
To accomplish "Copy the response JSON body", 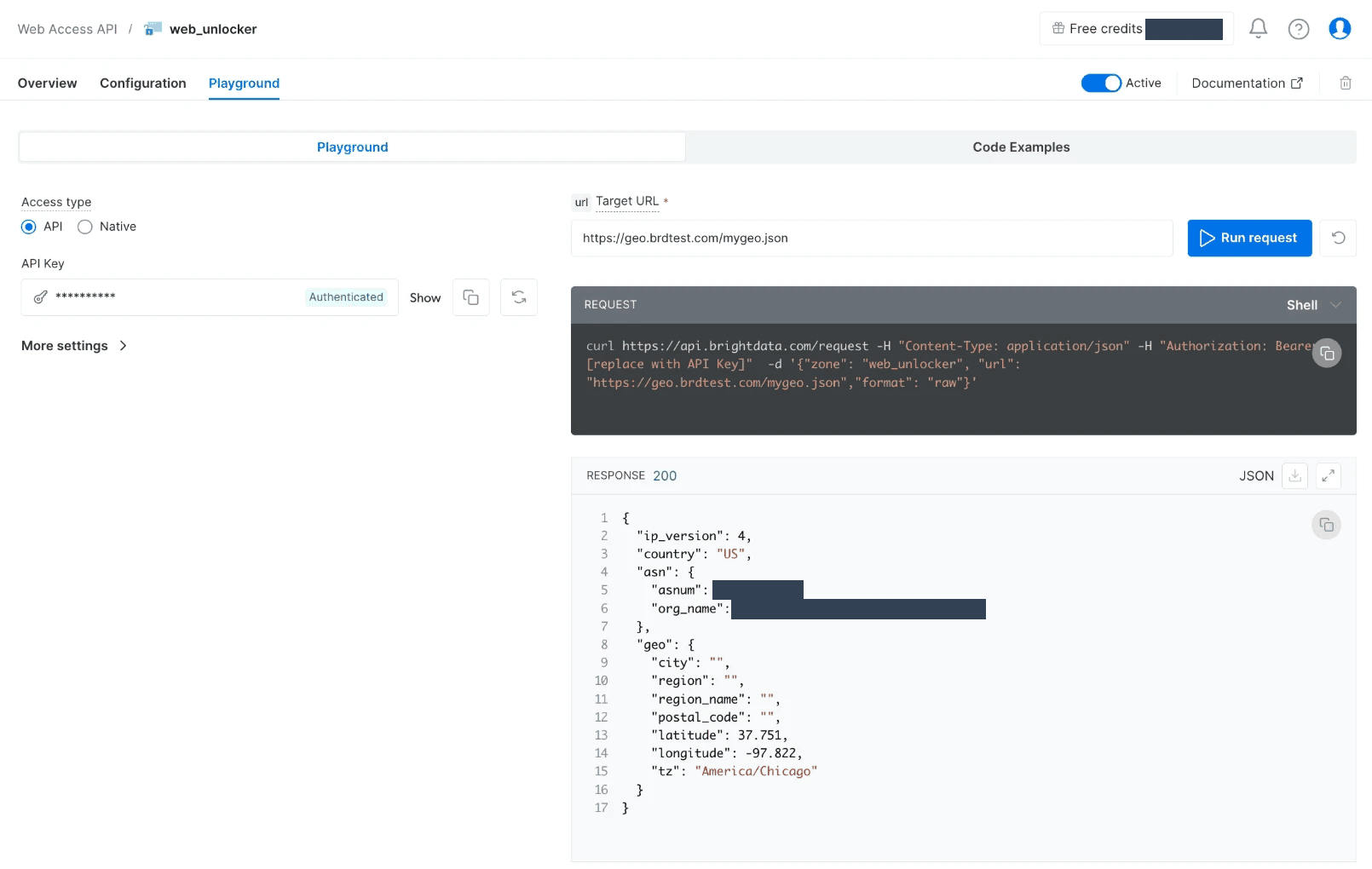I will tap(1326, 525).
